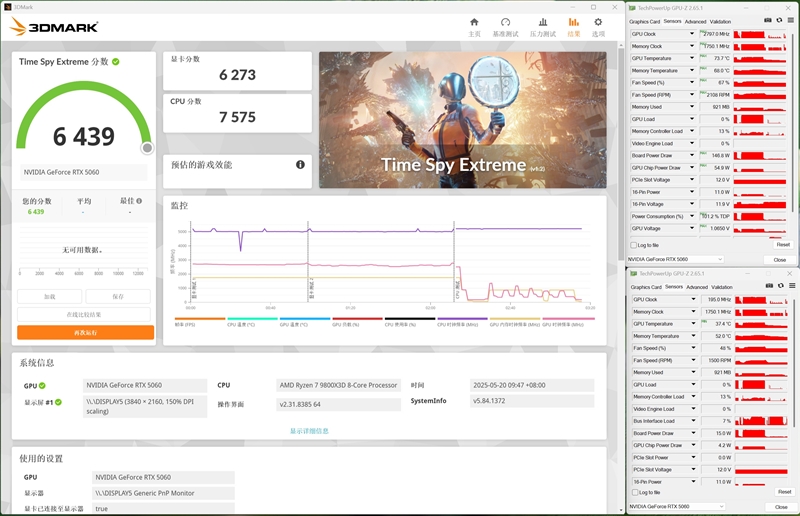The height and width of the screenshot is (516, 800).
Task: Click the orange 再跑贴行 button
Action: 85,332
